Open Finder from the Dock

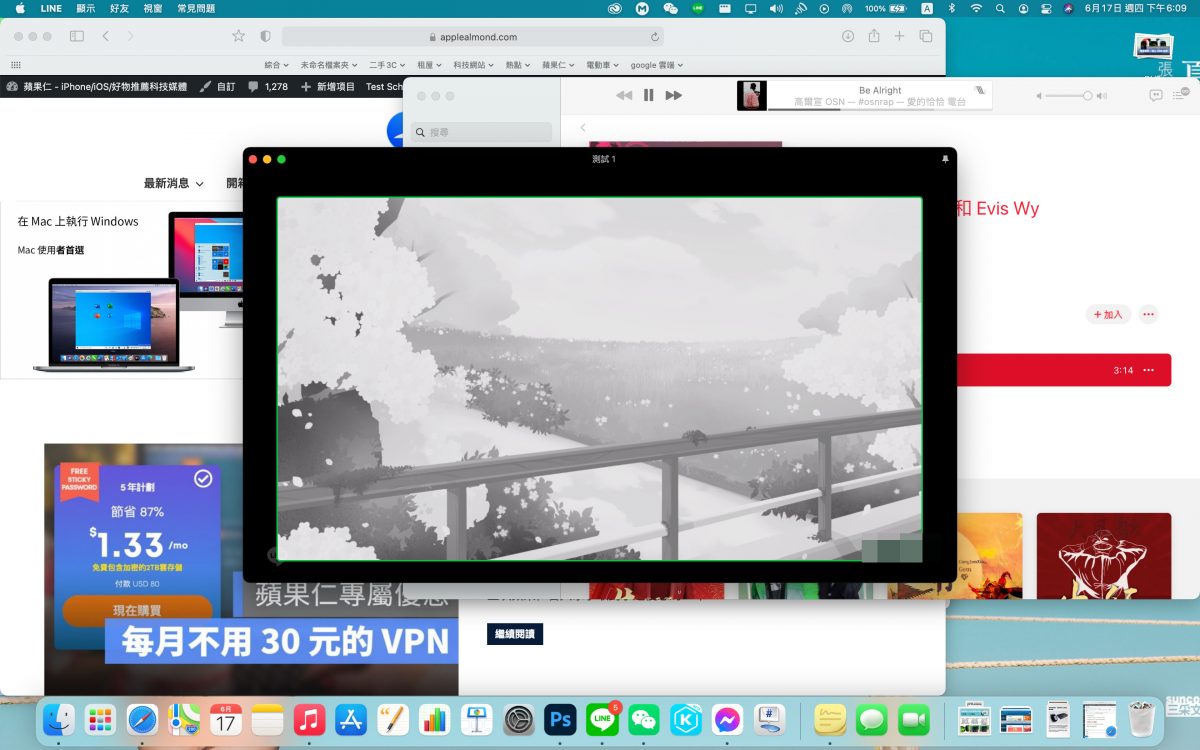tap(59, 719)
